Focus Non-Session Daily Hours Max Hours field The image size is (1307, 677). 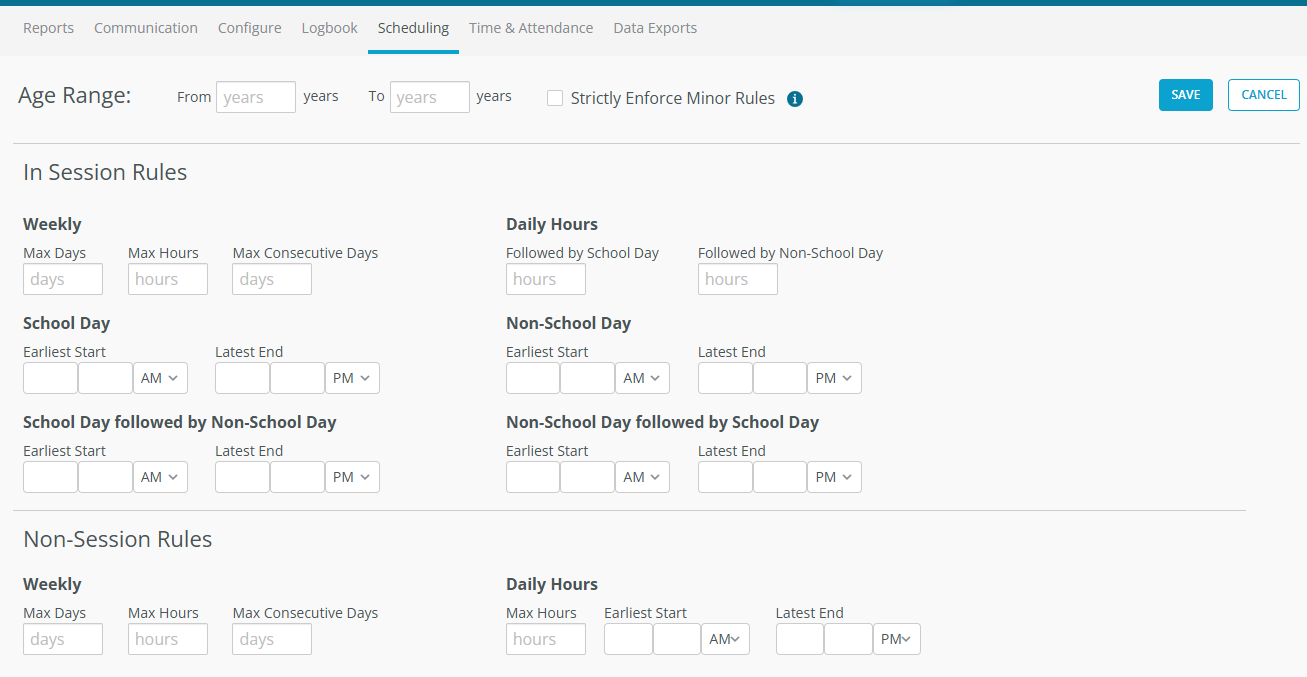click(545, 639)
